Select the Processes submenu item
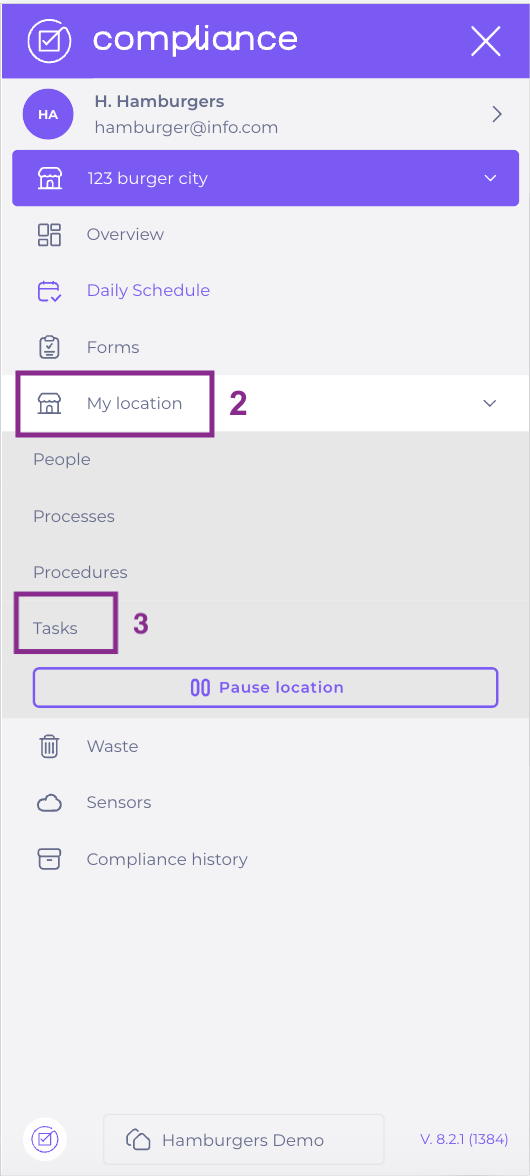530x1176 pixels. (73, 516)
